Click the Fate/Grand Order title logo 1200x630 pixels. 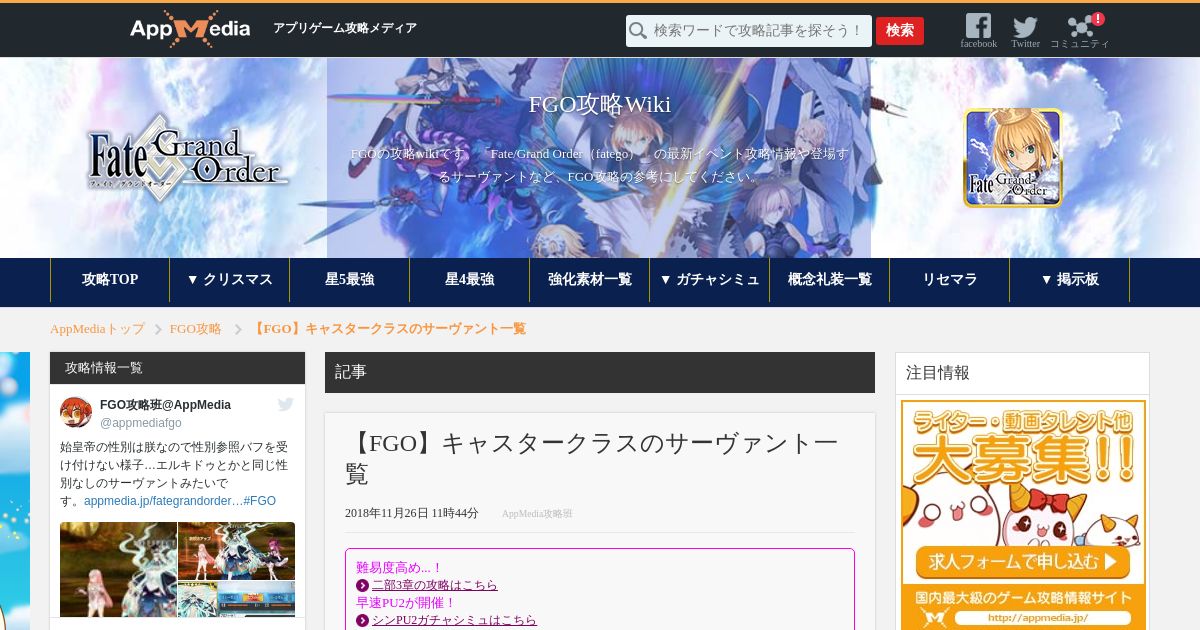pos(188,158)
